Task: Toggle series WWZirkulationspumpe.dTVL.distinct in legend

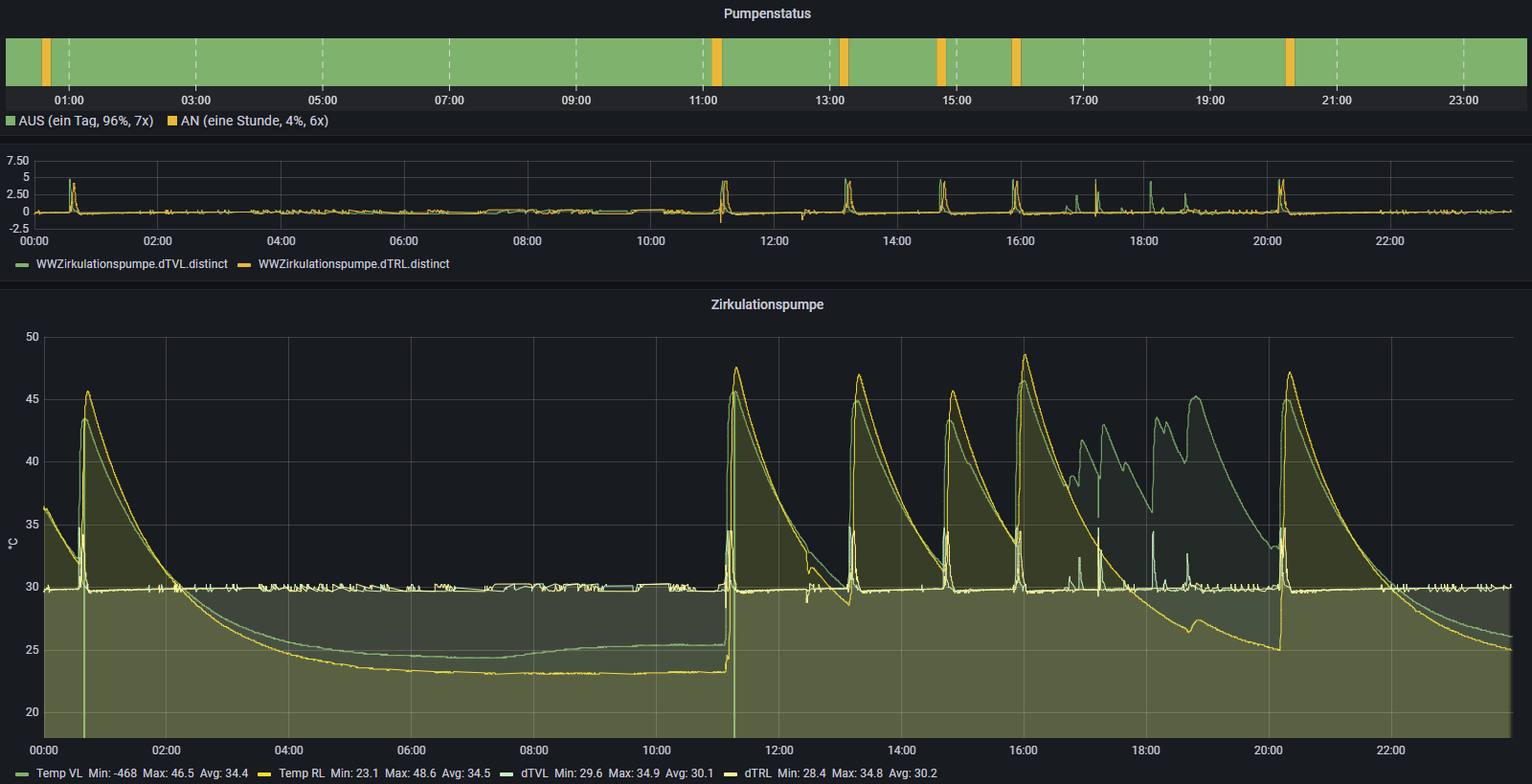Action: [x=132, y=264]
